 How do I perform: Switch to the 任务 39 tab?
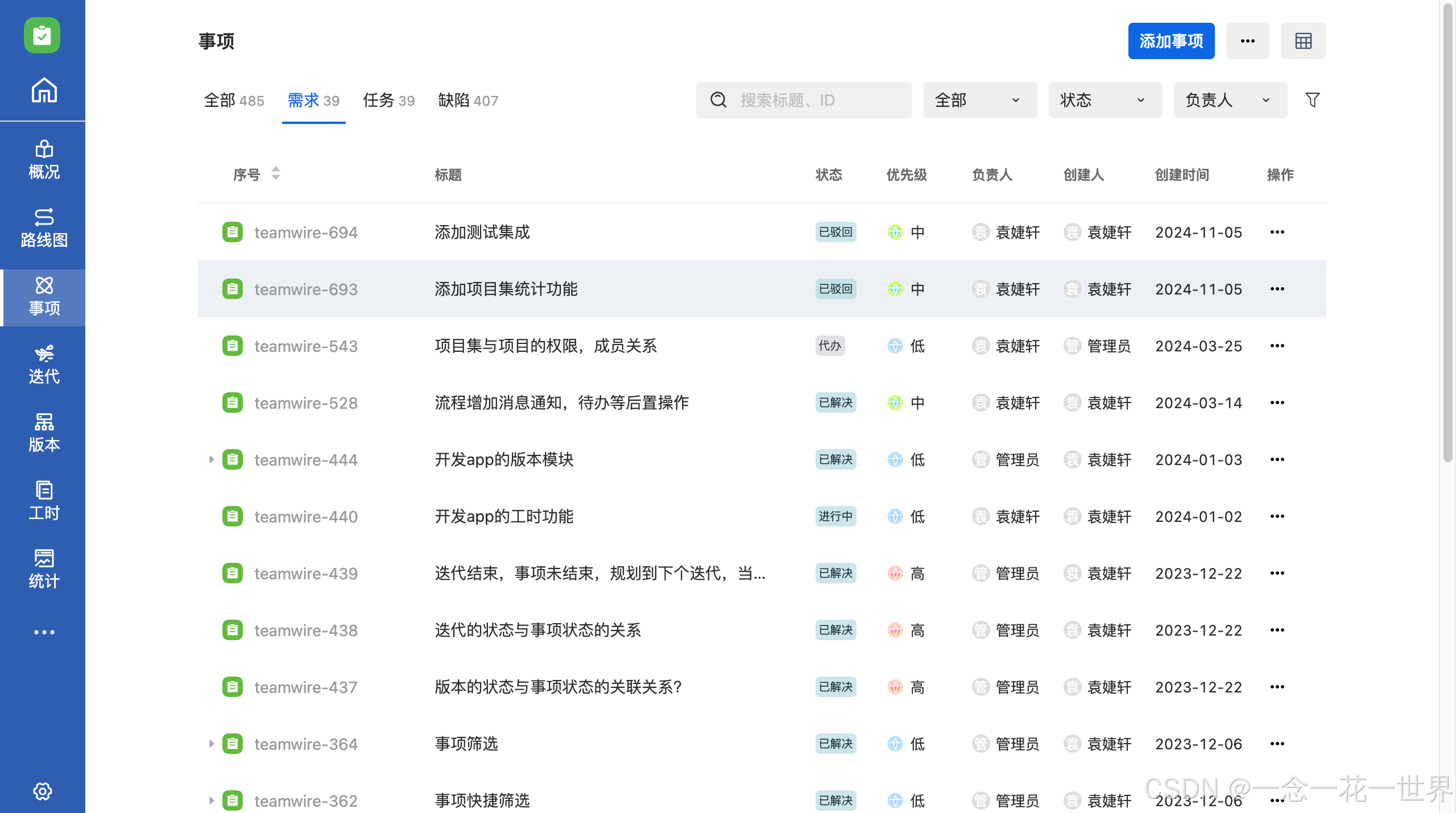coord(388,100)
